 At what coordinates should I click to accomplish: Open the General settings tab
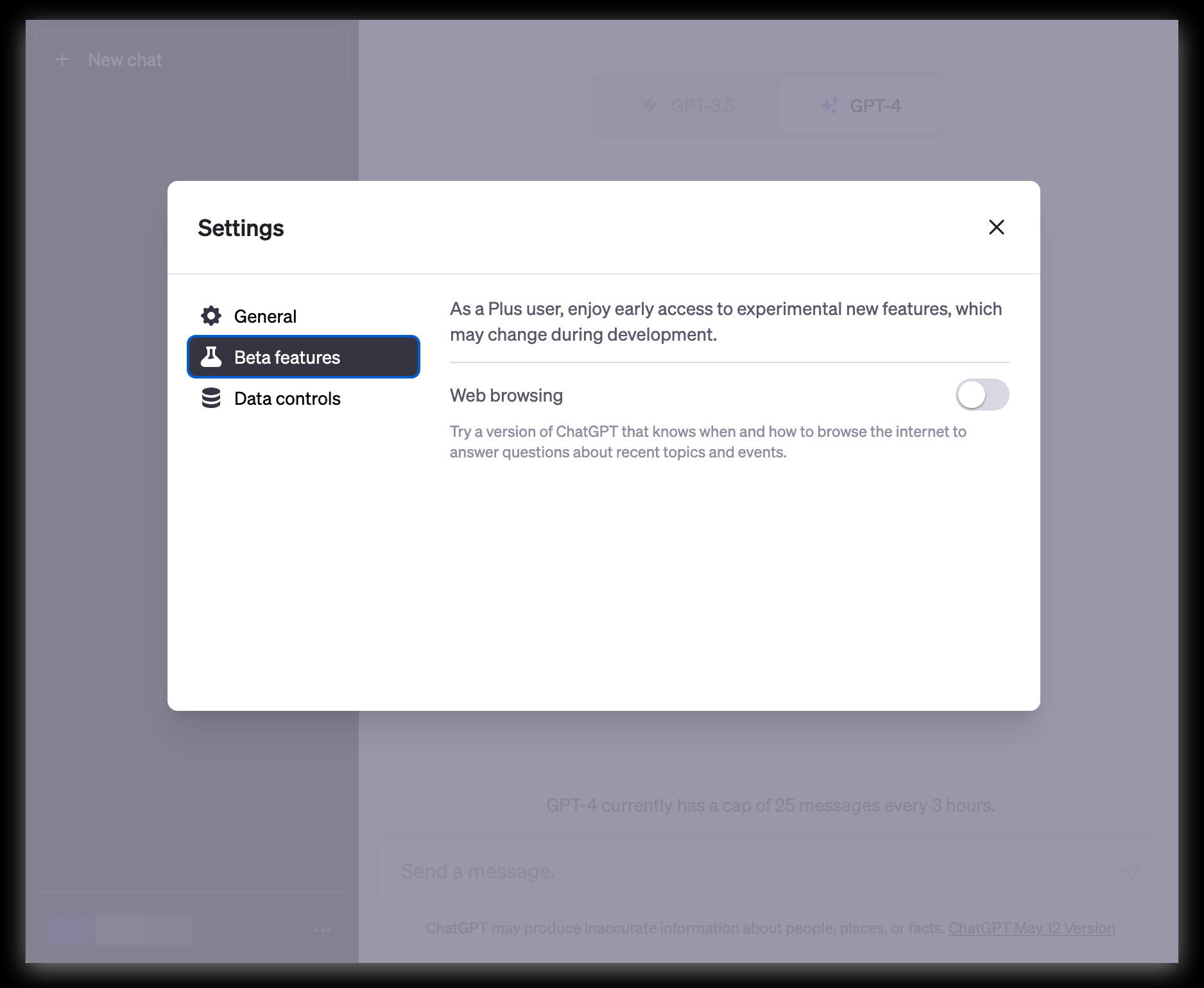click(303, 316)
